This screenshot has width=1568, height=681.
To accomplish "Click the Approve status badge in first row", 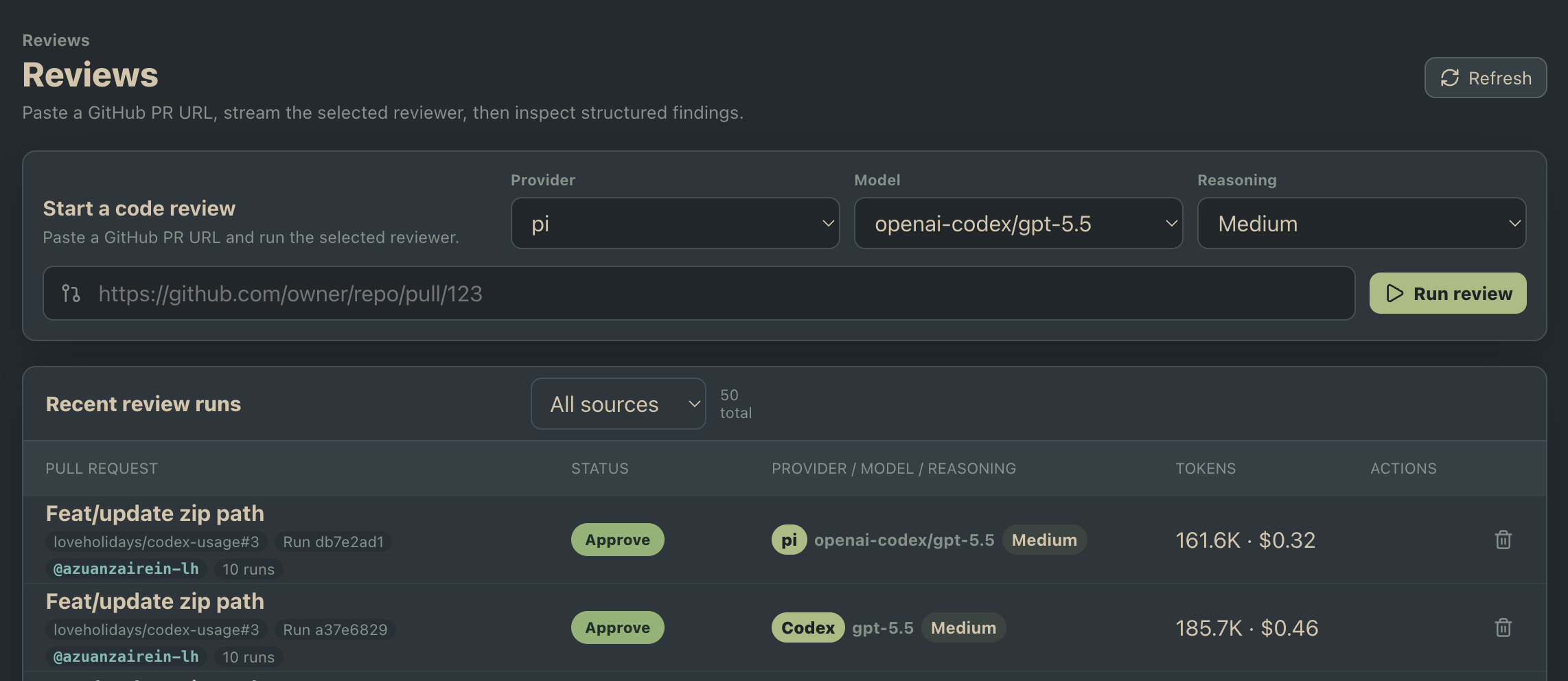I will click(x=617, y=540).
